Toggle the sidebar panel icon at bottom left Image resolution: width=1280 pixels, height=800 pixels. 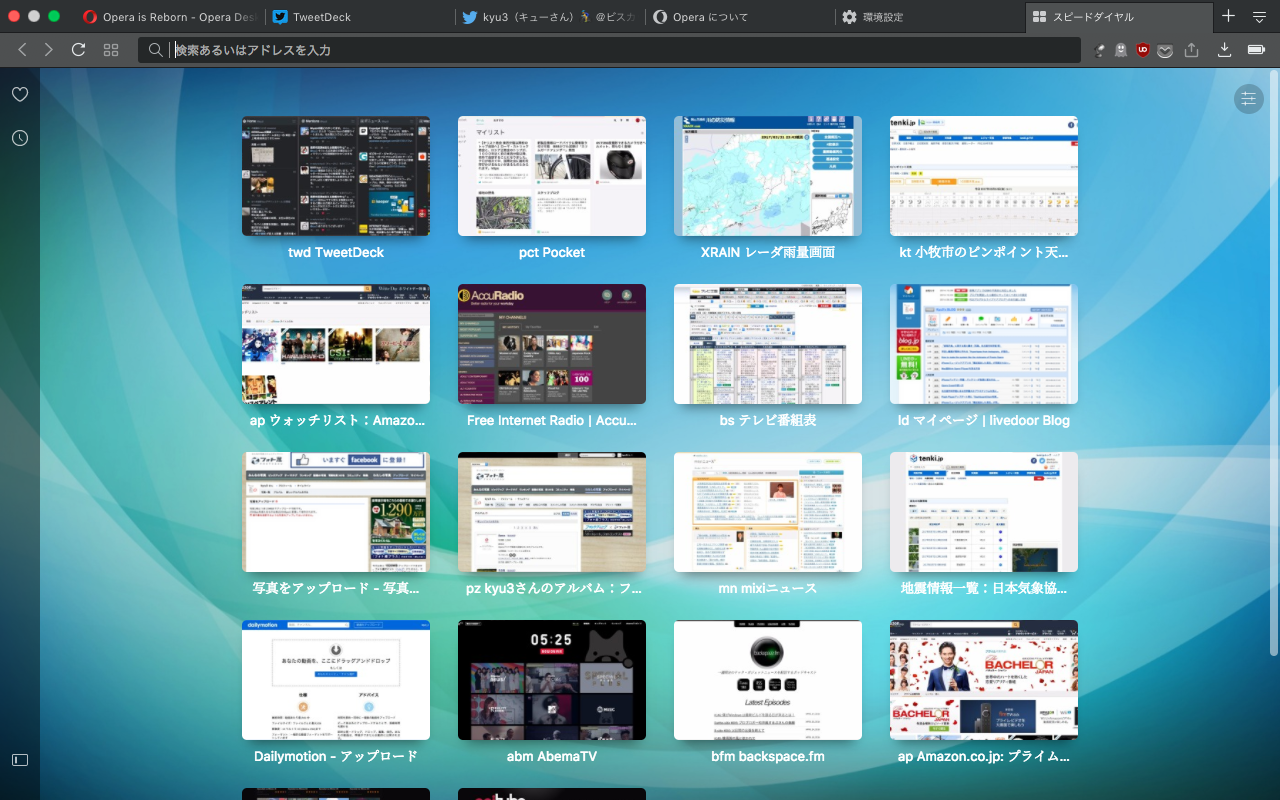click(20, 760)
